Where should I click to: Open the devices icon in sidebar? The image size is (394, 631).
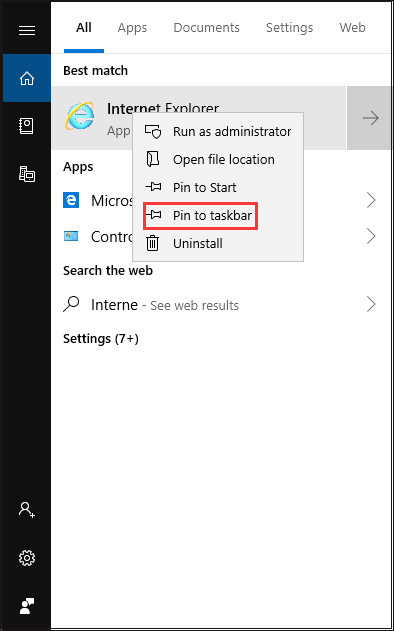click(27, 174)
